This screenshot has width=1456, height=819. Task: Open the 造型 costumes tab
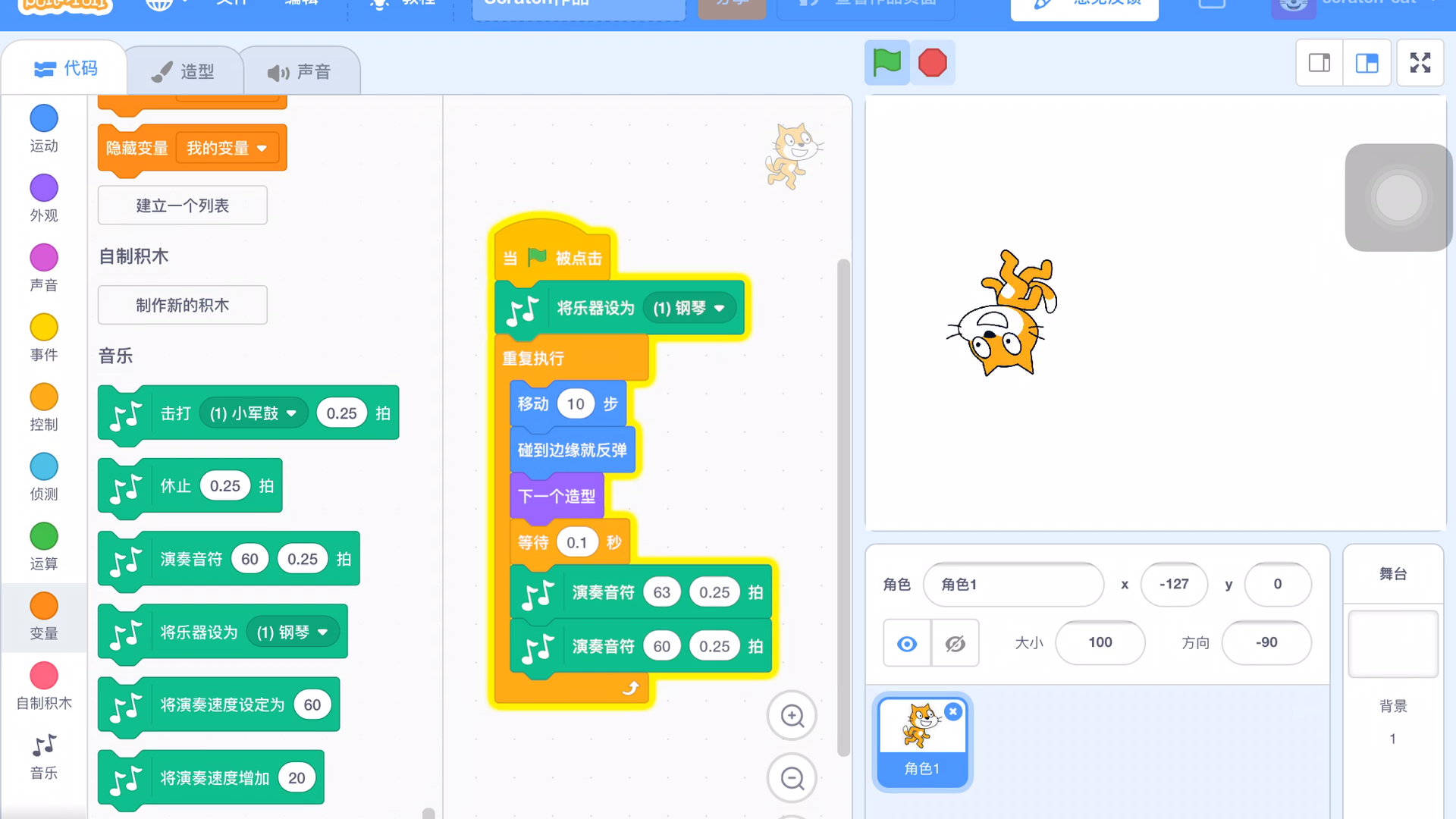[183, 71]
